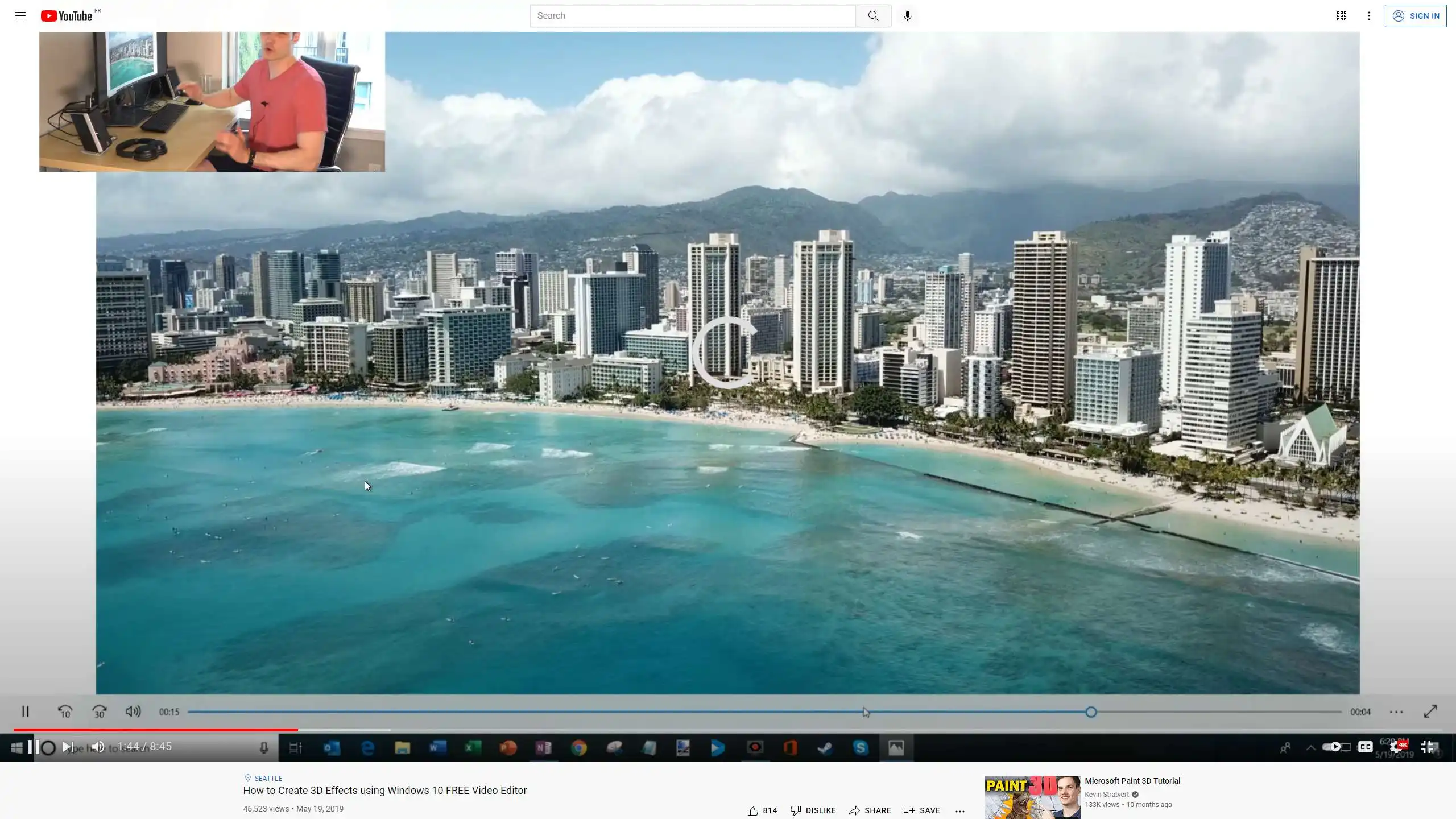The width and height of the screenshot is (1456, 819).
Task: Enable closed captions with the CC button
Action: 1365,747
